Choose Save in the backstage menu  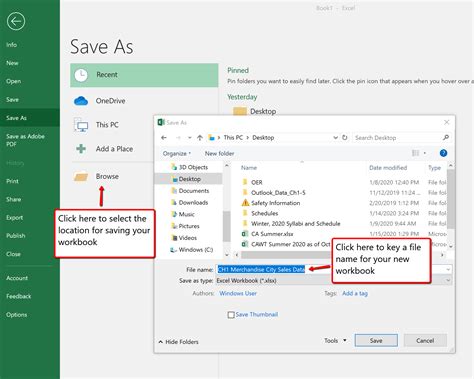[x=12, y=100]
